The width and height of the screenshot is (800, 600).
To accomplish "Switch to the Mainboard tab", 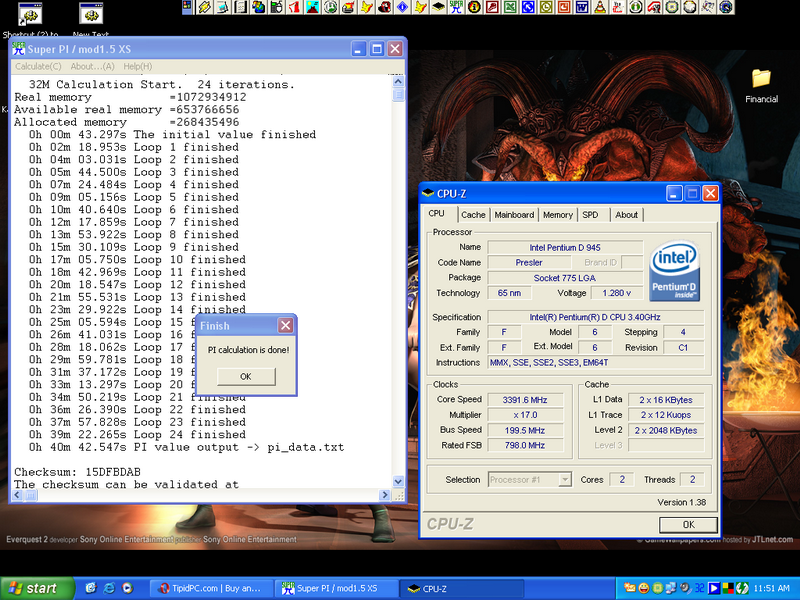I will [x=514, y=215].
